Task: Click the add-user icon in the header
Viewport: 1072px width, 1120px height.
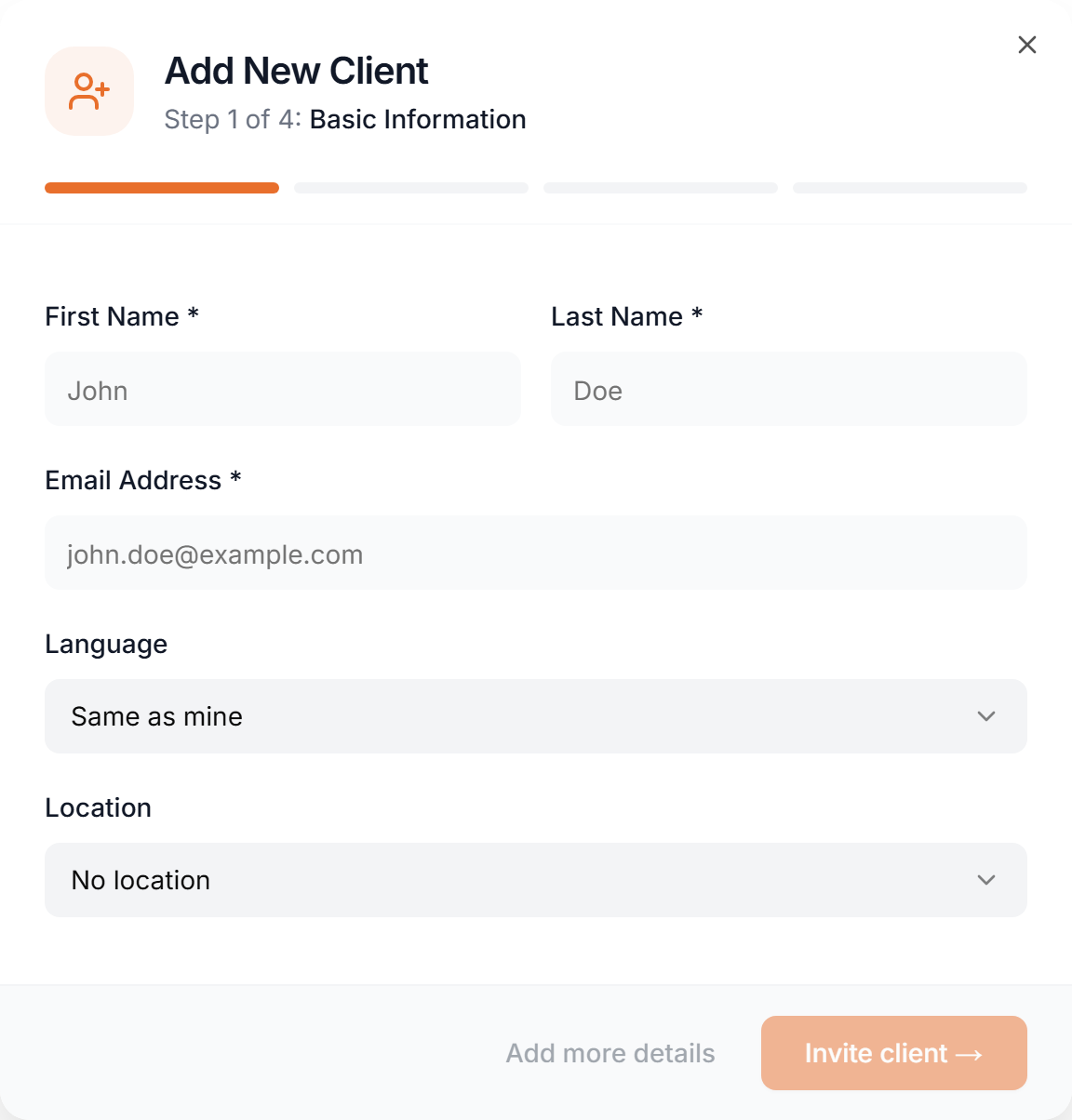Action: 89,91
